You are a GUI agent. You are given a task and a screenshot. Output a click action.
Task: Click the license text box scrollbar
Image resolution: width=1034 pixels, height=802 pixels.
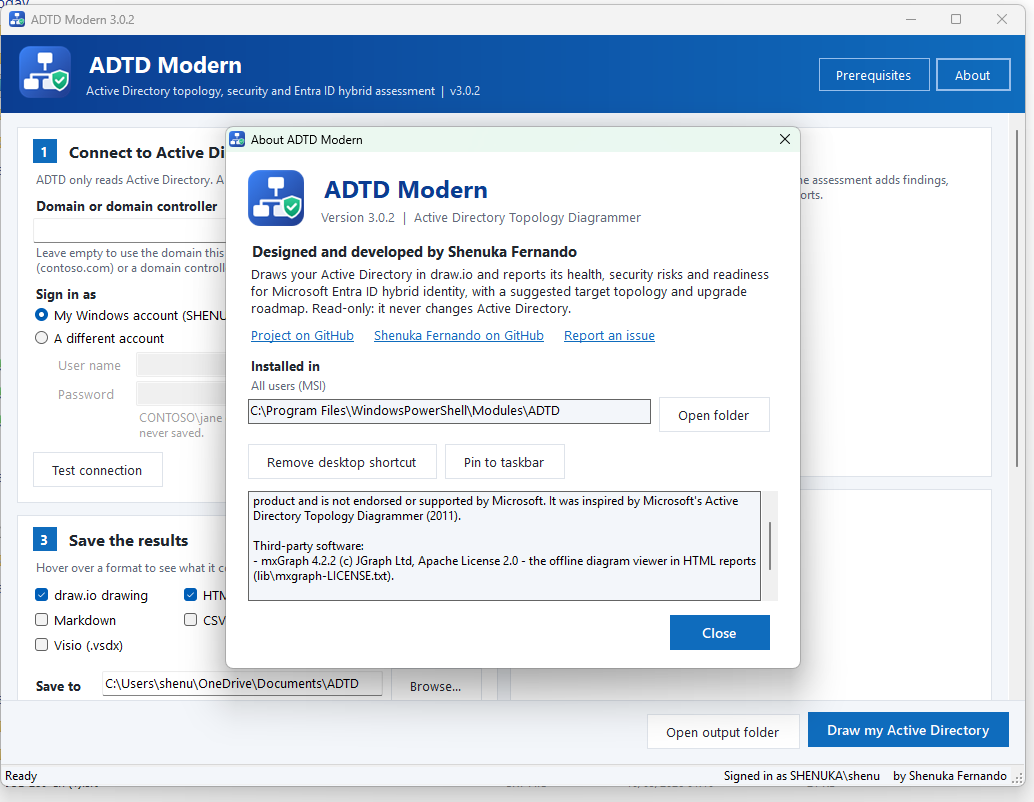point(770,546)
